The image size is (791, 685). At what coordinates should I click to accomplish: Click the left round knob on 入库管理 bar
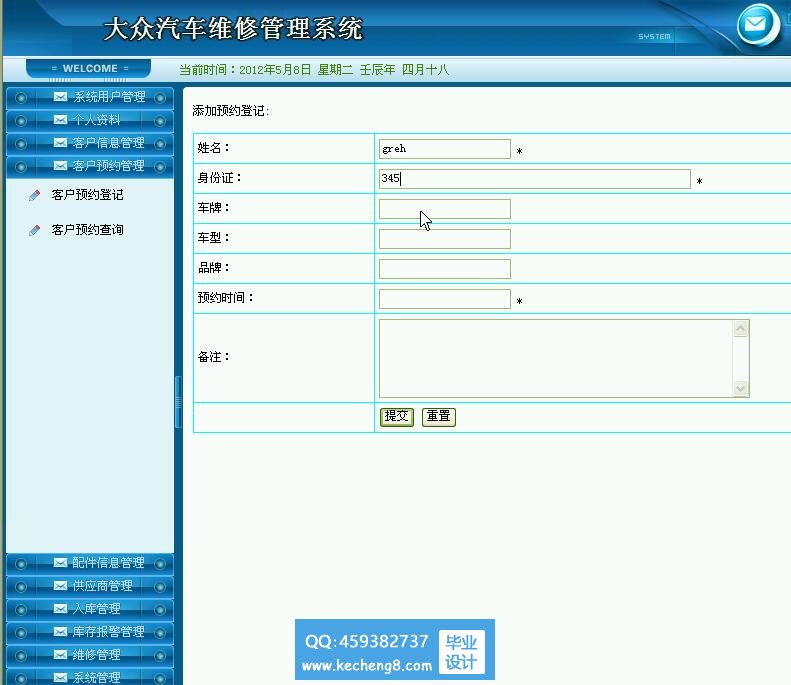coord(21,610)
